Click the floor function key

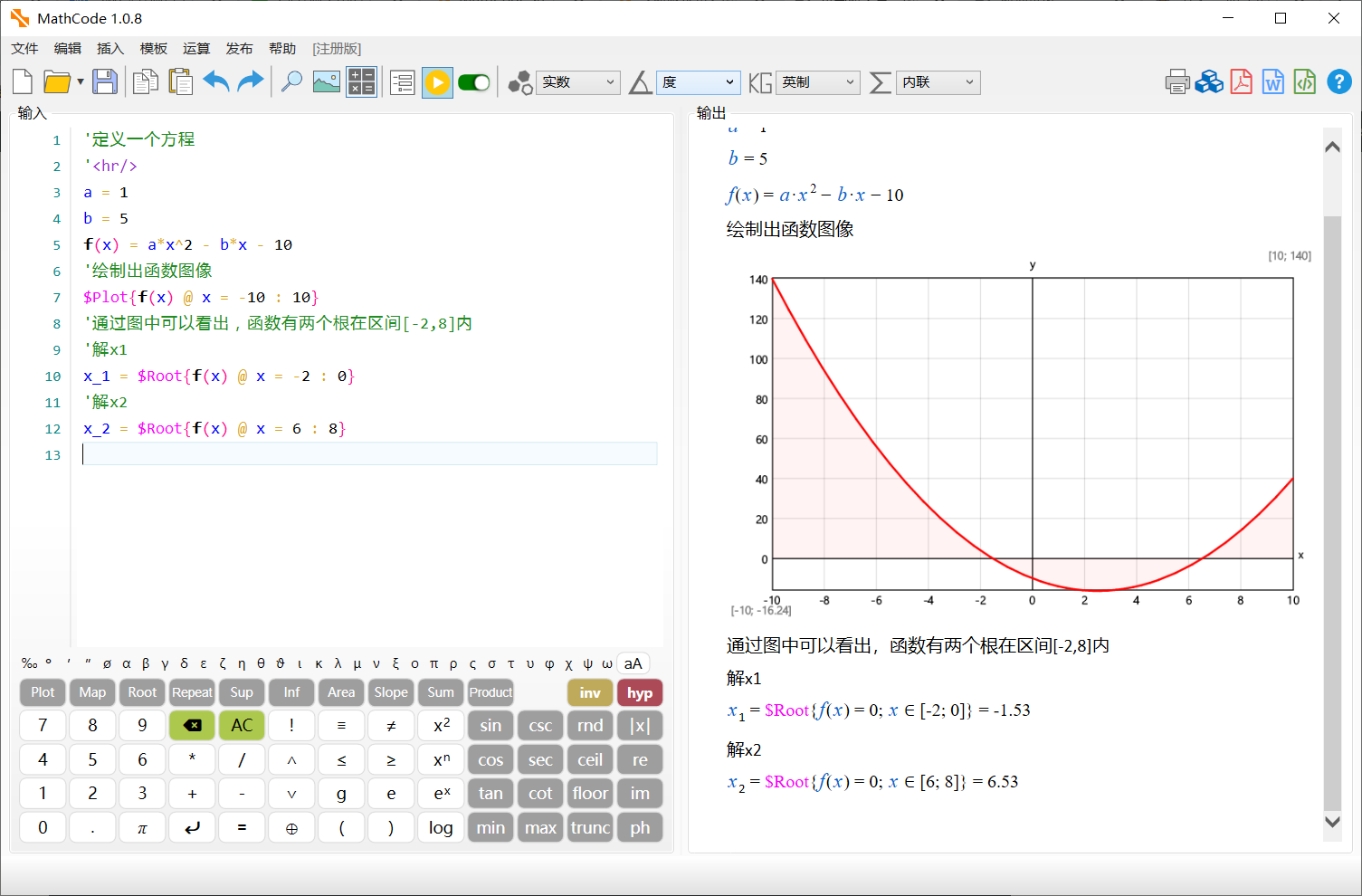click(x=590, y=793)
